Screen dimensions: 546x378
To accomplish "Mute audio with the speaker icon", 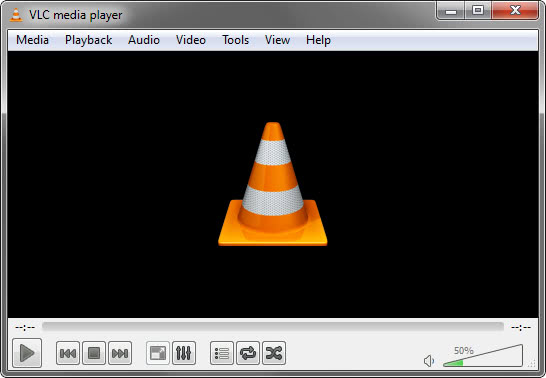I will [x=429, y=361].
